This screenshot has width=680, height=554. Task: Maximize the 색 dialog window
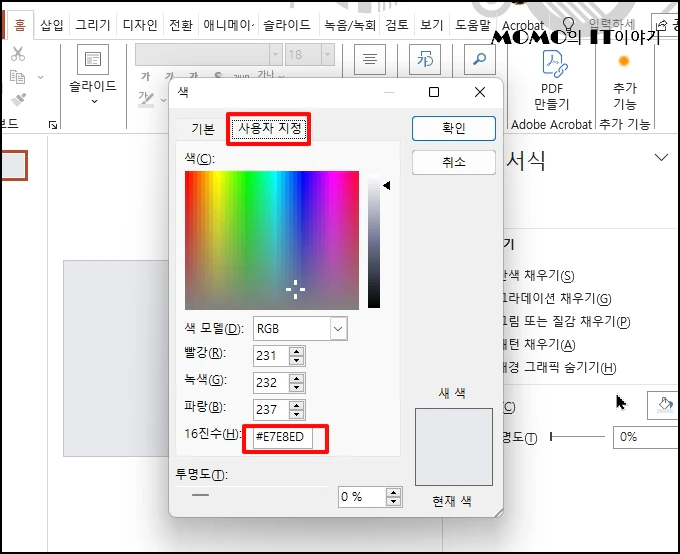[434, 92]
